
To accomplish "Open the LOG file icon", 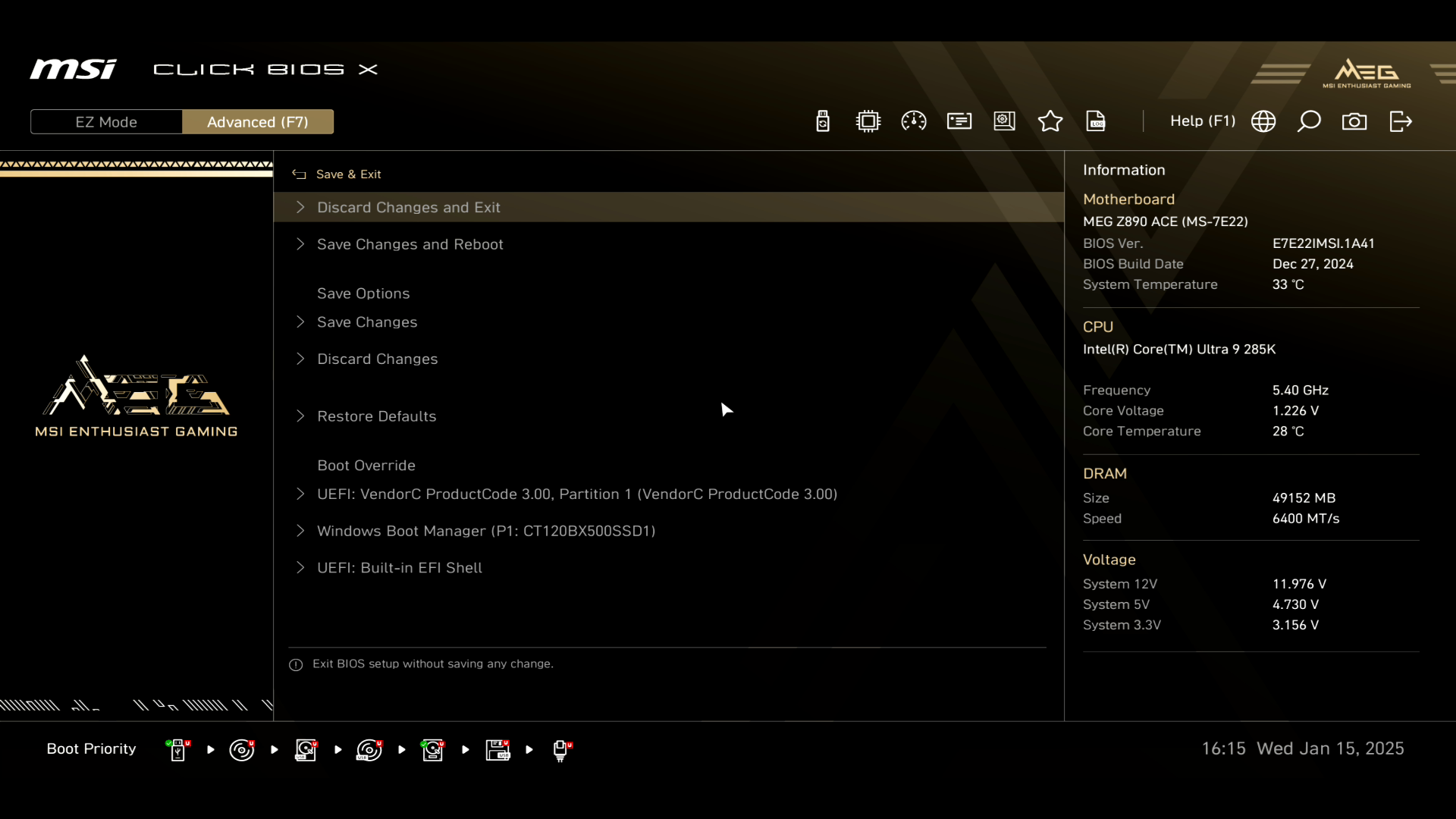I will click(1096, 121).
